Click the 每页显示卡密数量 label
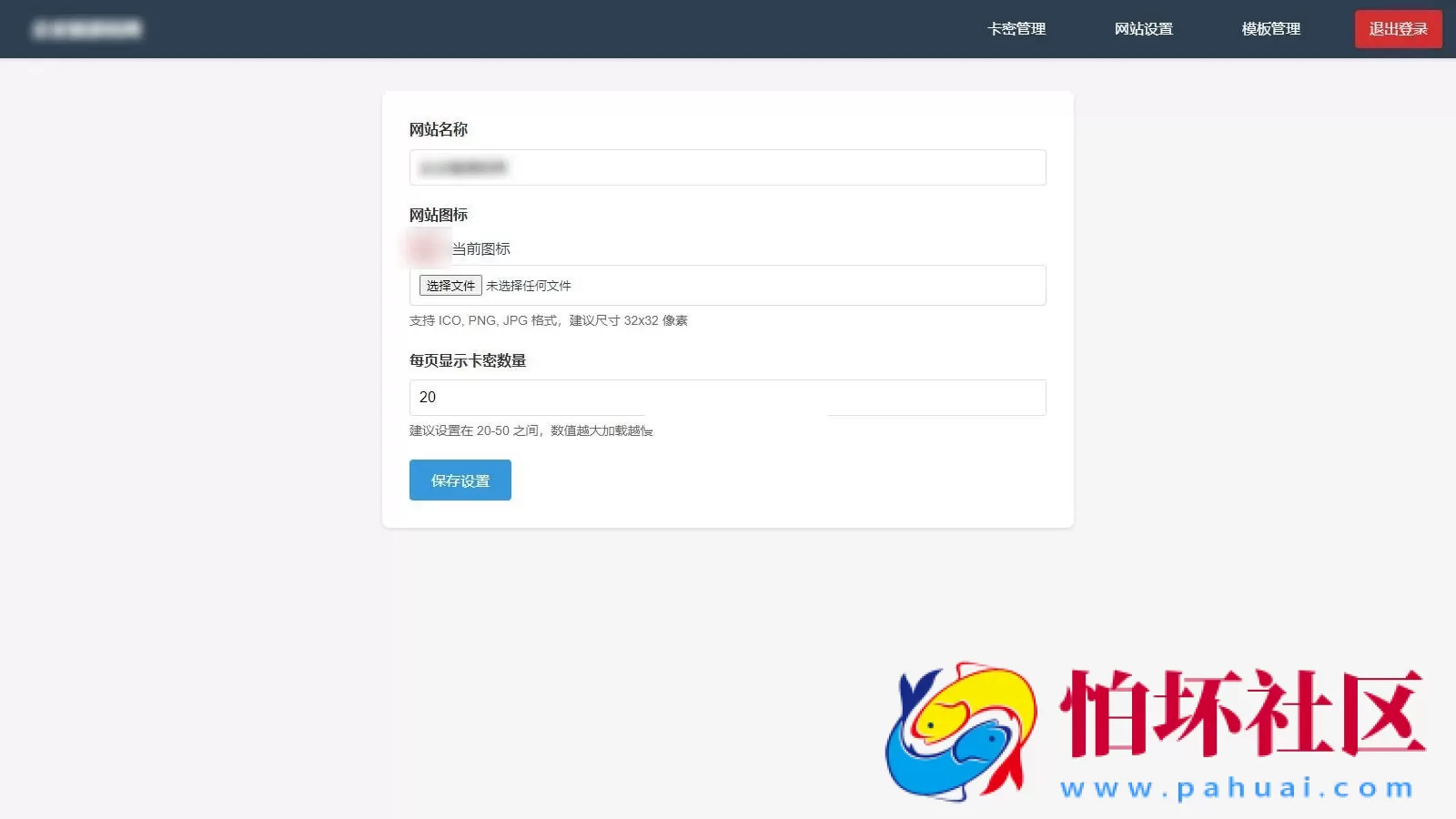The width and height of the screenshot is (1456, 819). (x=469, y=360)
